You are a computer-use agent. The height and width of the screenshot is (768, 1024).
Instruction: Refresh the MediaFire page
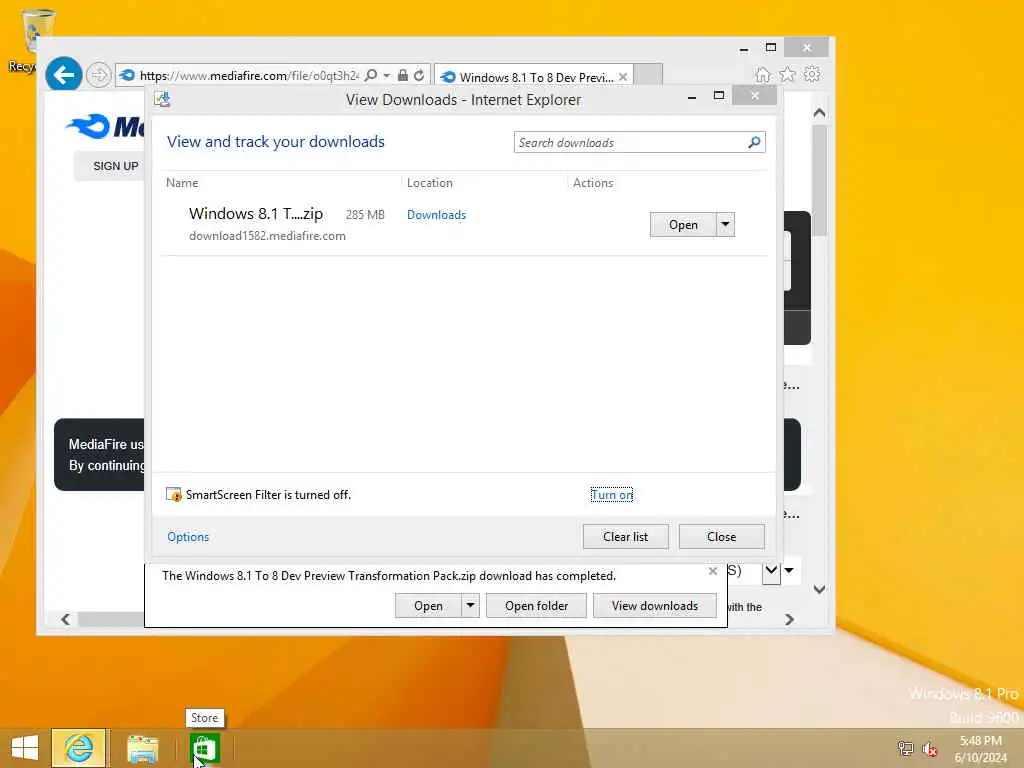coord(419,75)
